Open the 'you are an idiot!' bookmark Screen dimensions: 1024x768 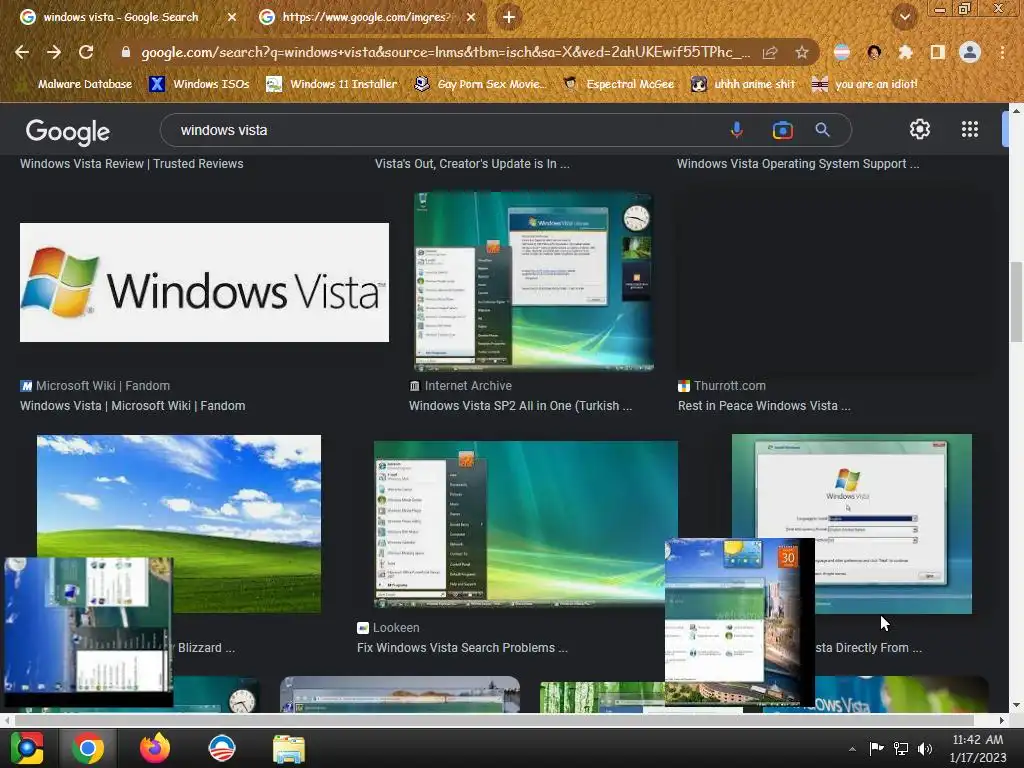865,84
